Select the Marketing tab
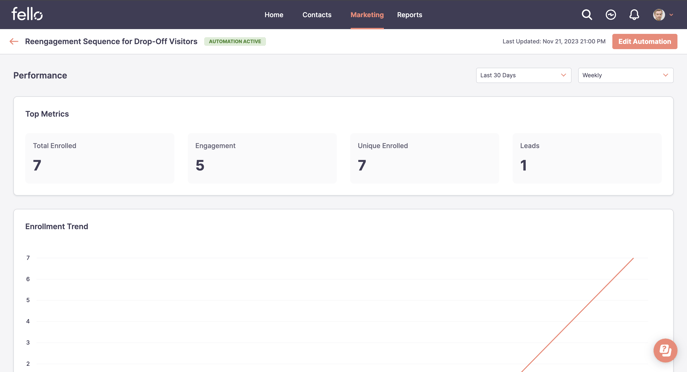 pos(367,15)
